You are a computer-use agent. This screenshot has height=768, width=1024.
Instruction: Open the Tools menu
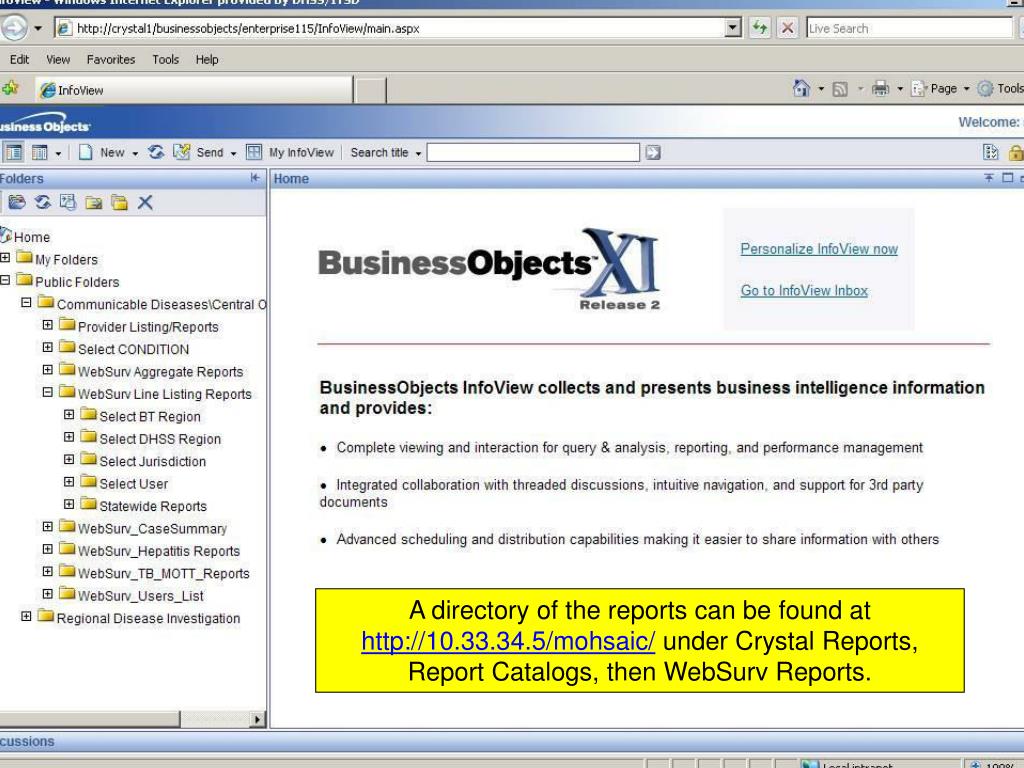point(166,59)
